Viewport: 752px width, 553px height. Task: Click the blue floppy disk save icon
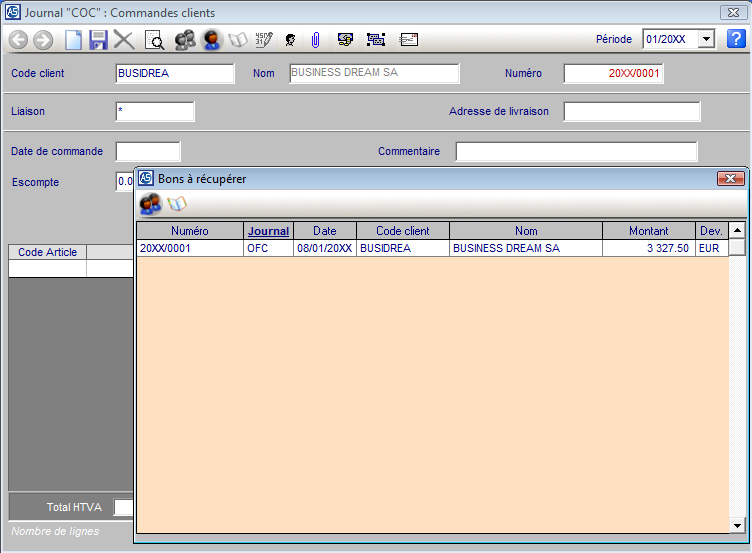tap(98, 40)
